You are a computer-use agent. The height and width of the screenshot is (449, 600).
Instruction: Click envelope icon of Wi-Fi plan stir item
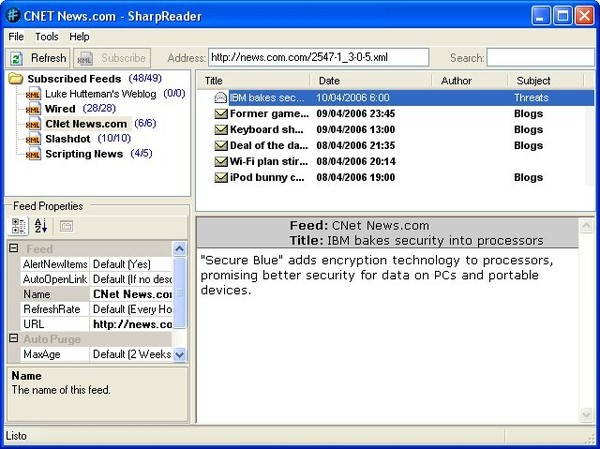tap(221, 162)
